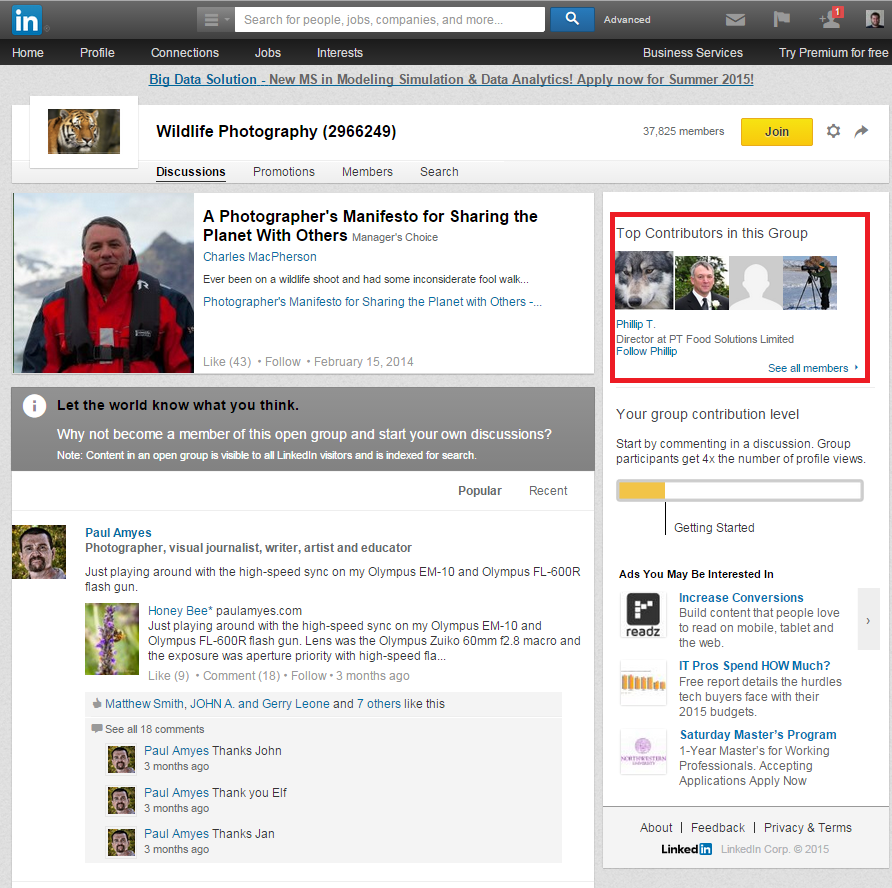
Task: Open Business Services menu
Action: pos(693,53)
